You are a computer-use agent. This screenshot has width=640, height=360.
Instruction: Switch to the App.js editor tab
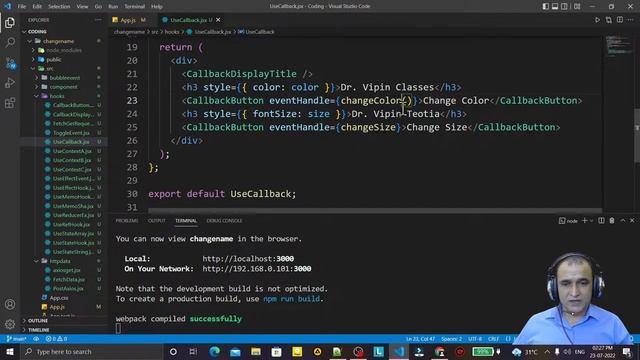pyautogui.click(x=128, y=20)
